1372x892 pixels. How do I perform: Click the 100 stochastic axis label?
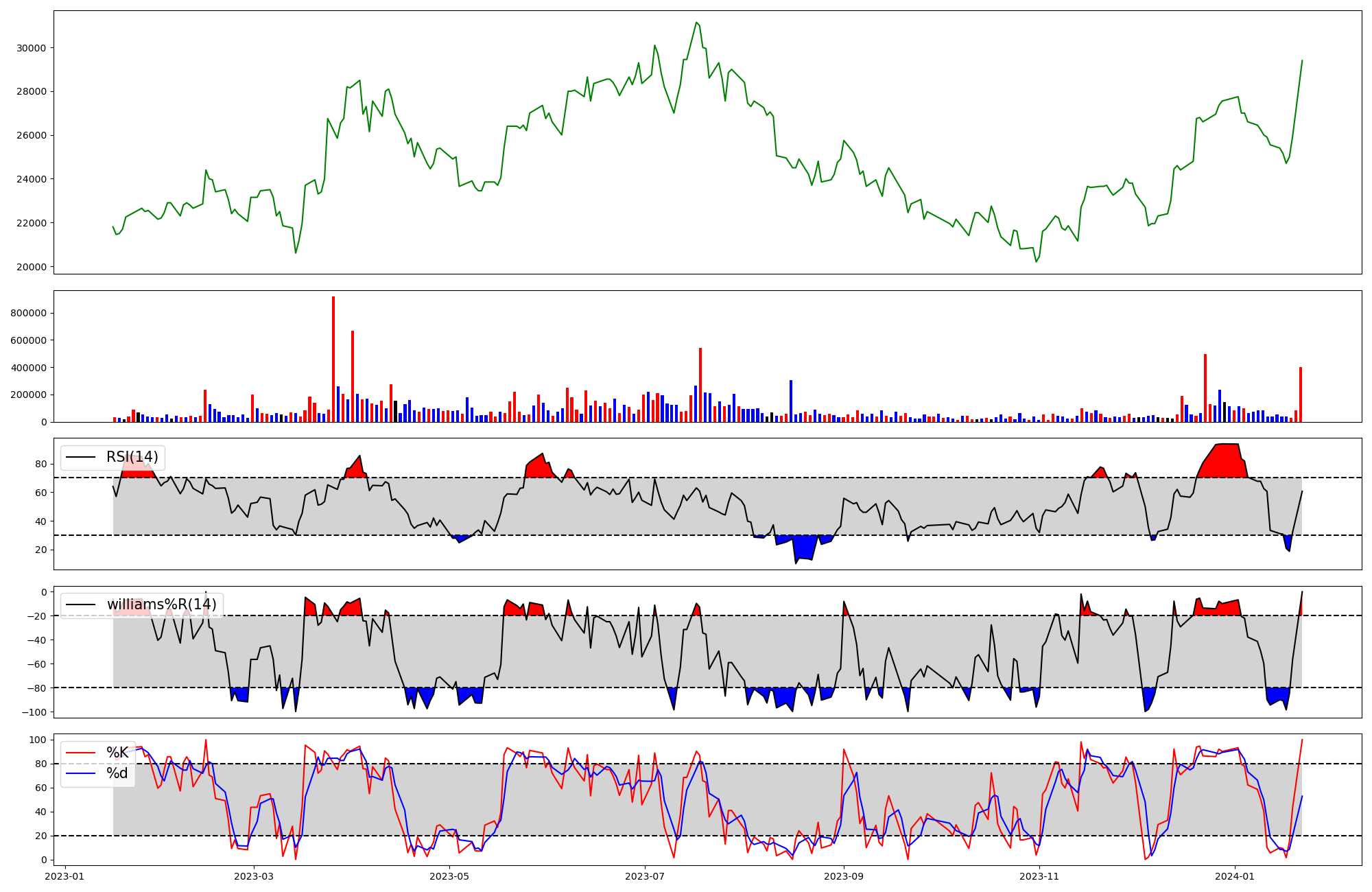pyautogui.click(x=39, y=740)
